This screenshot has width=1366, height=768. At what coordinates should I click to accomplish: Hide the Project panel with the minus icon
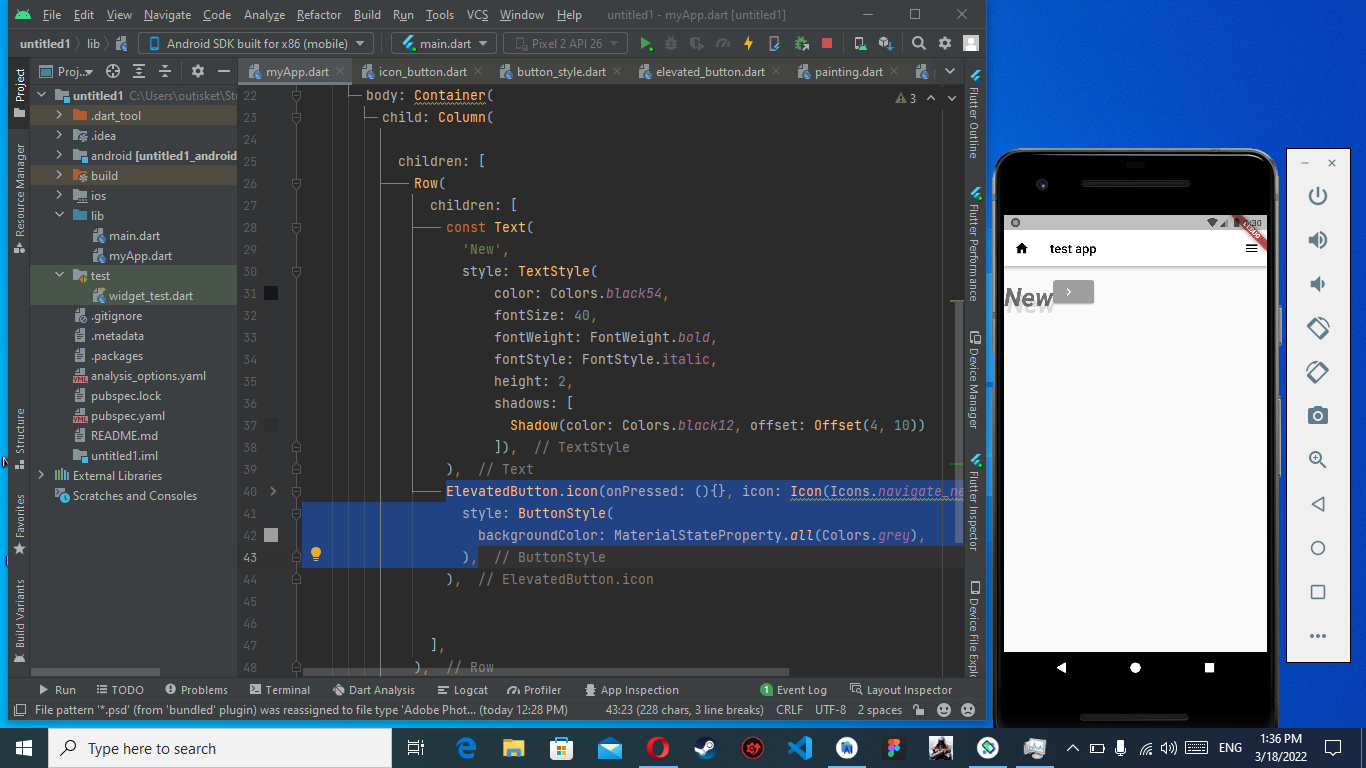click(223, 71)
